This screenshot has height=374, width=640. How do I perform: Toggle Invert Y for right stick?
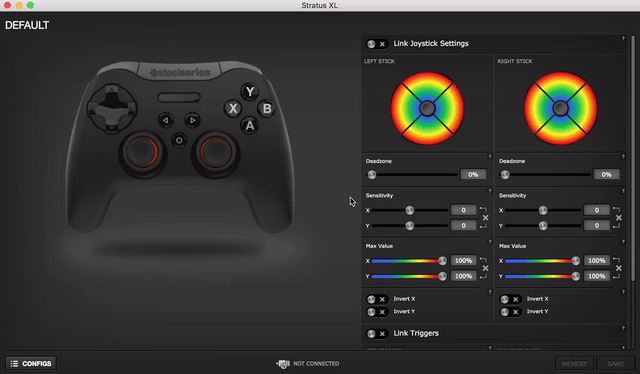coord(510,312)
